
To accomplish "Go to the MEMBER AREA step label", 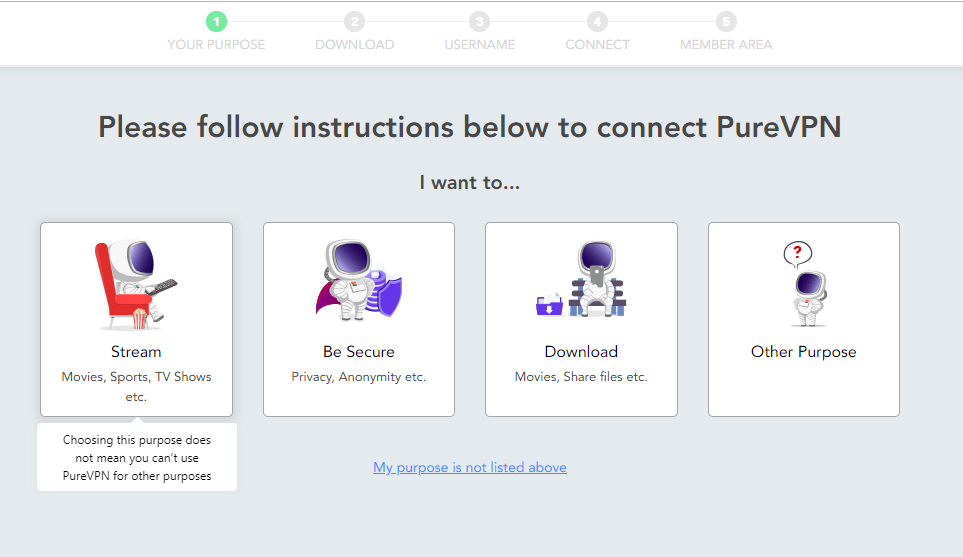I will click(x=726, y=45).
